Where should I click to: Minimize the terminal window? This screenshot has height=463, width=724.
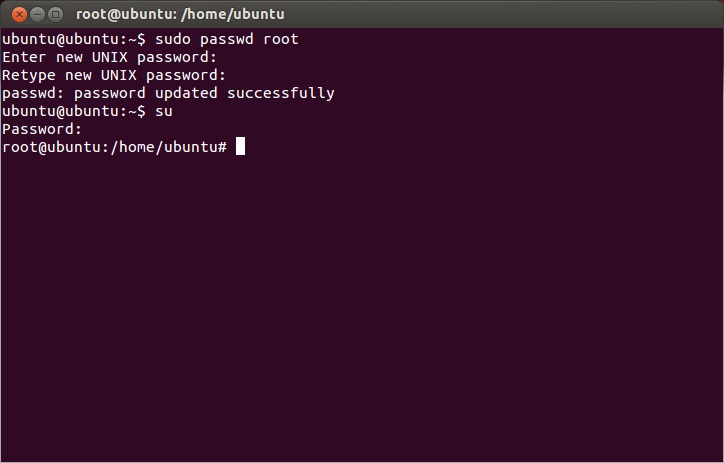click(x=37, y=14)
